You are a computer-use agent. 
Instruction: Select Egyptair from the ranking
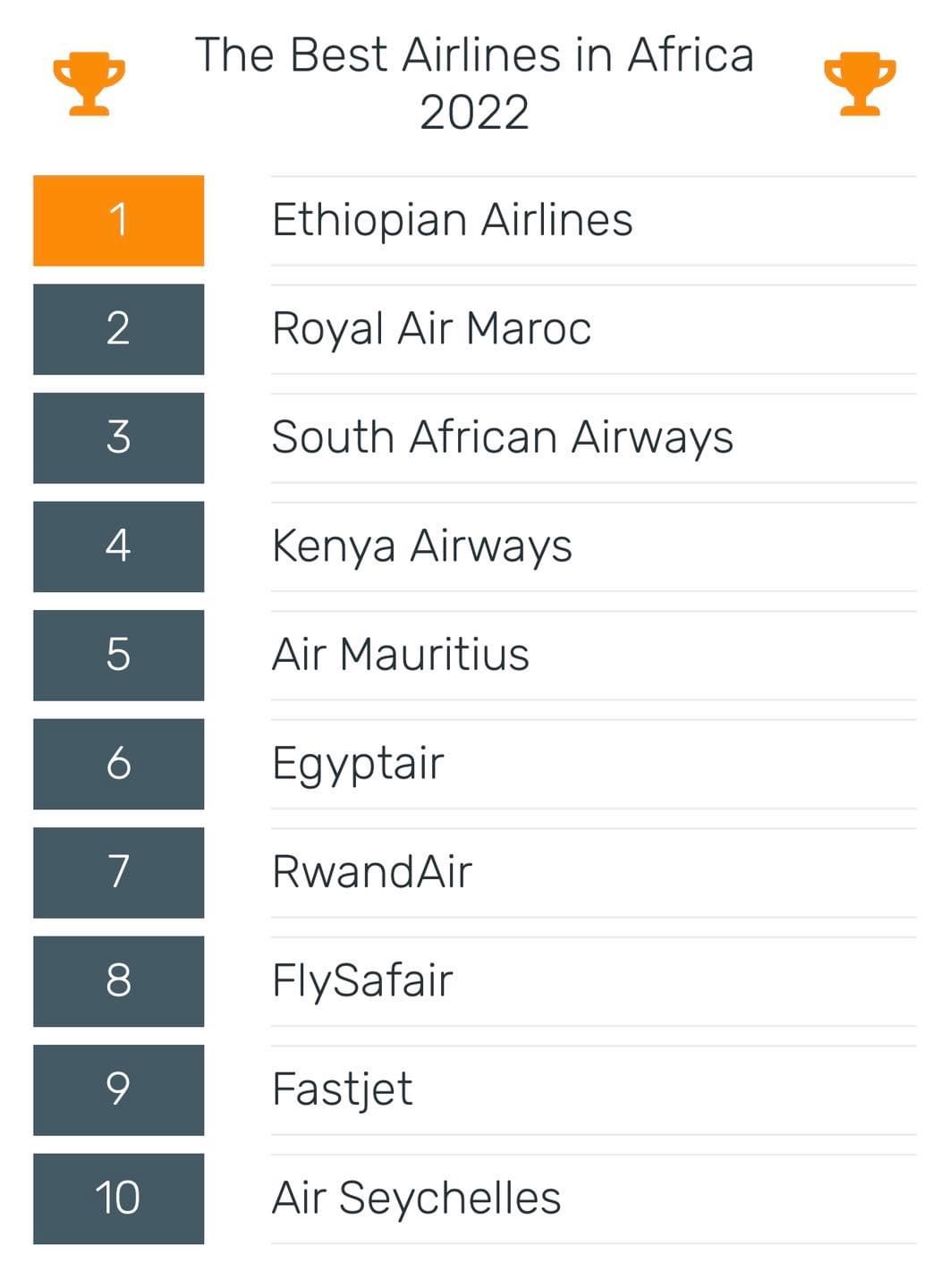[x=358, y=764]
